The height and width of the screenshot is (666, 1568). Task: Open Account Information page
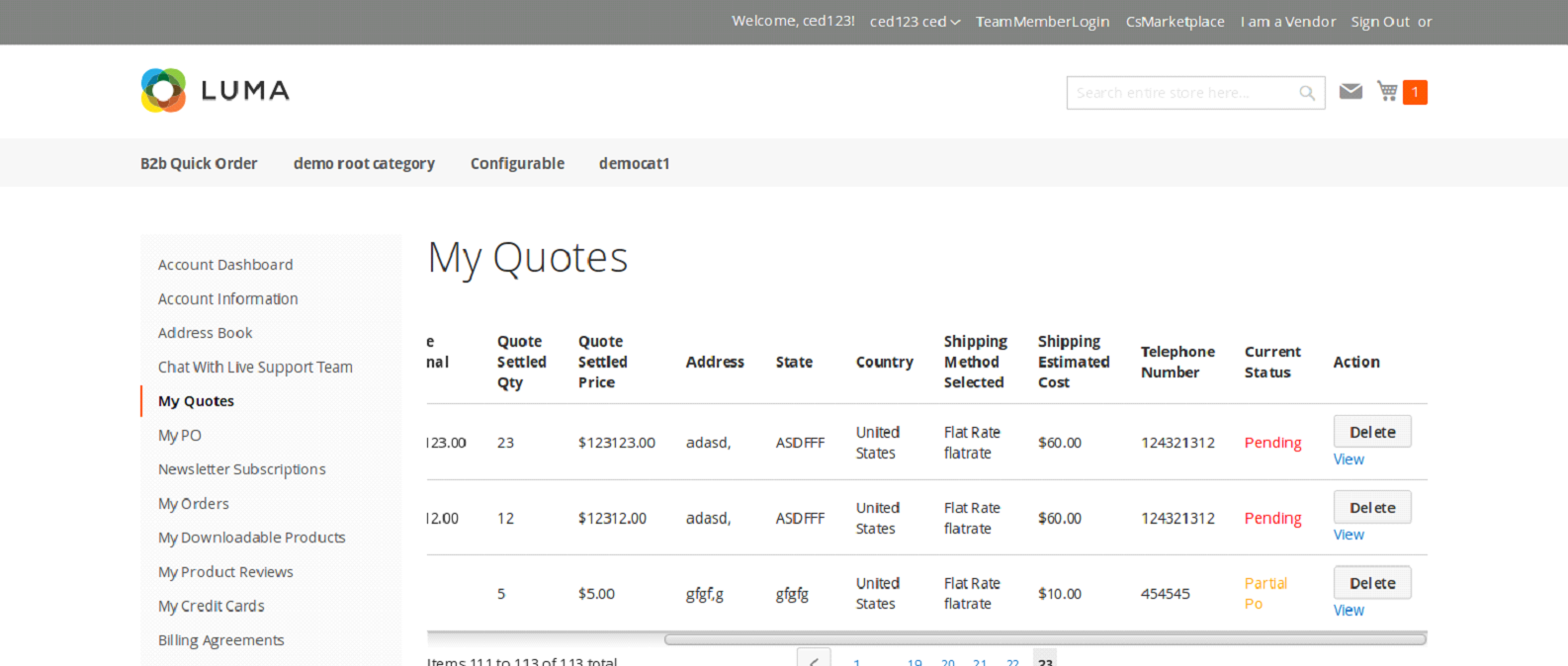point(227,298)
